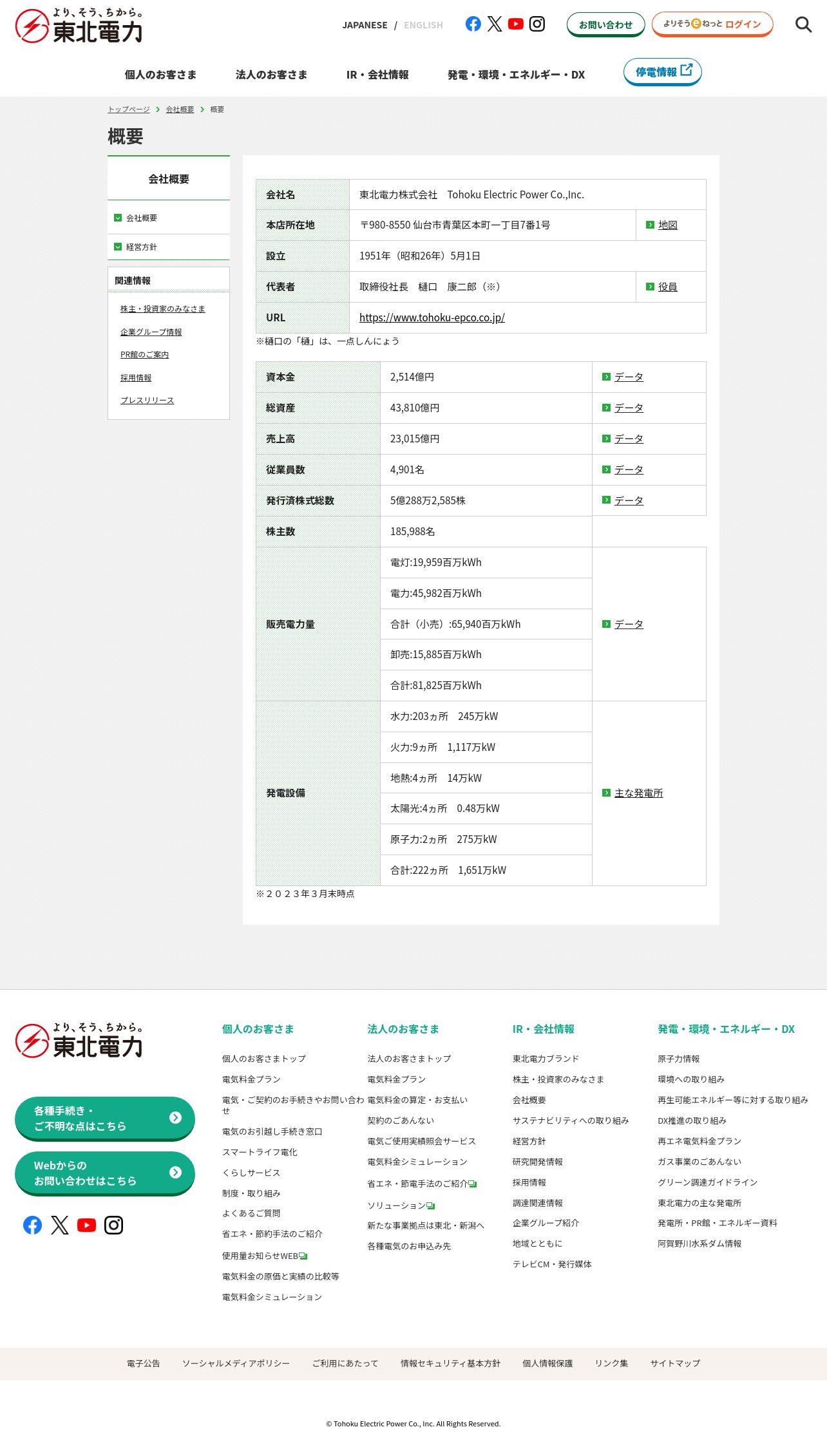
Task: Click 会社概要 breadcrumb link
Action: point(180,109)
